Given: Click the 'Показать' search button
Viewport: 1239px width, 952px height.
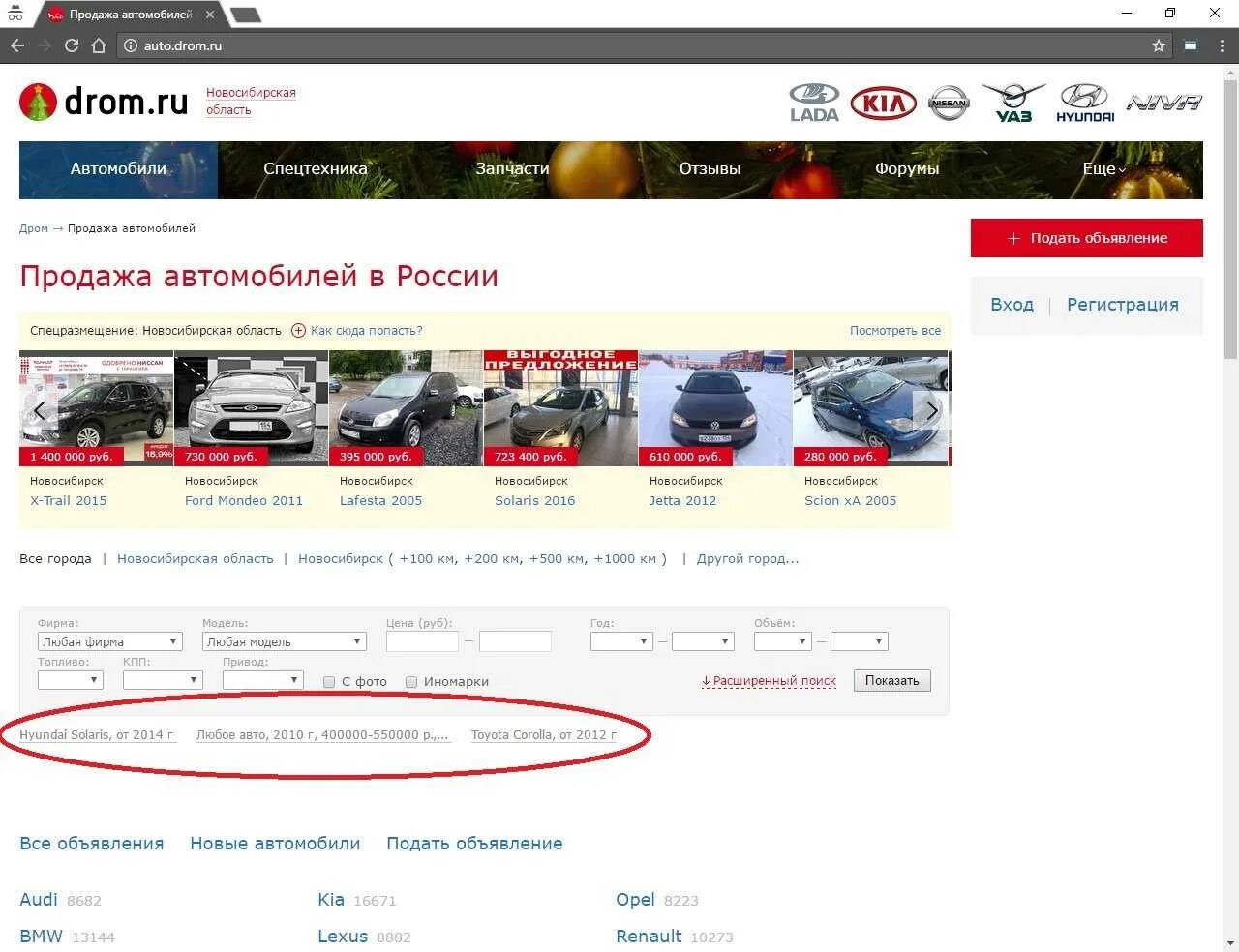Looking at the screenshot, I should tap(891, 681).
